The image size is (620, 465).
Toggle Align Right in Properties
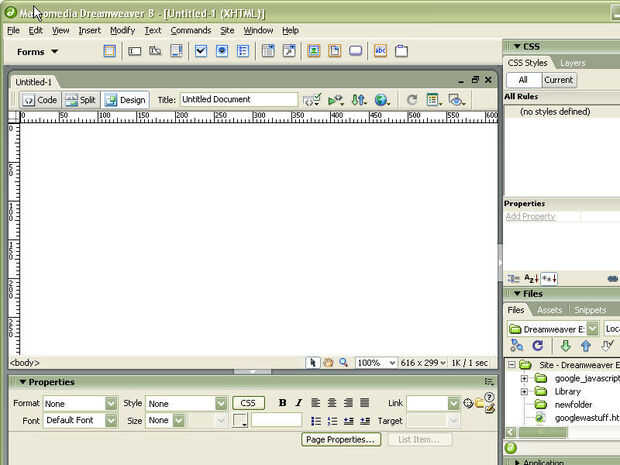click(x=348, y=403)
